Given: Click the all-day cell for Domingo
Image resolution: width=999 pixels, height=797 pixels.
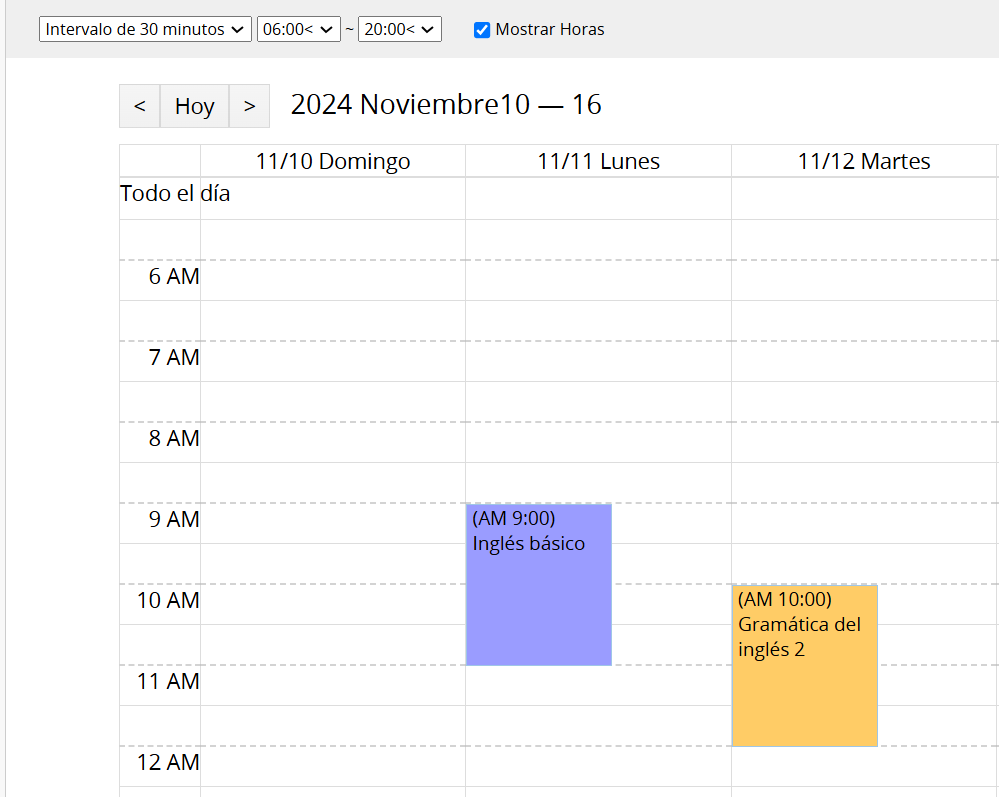Looking at the screenshot, I should [332, 198].
